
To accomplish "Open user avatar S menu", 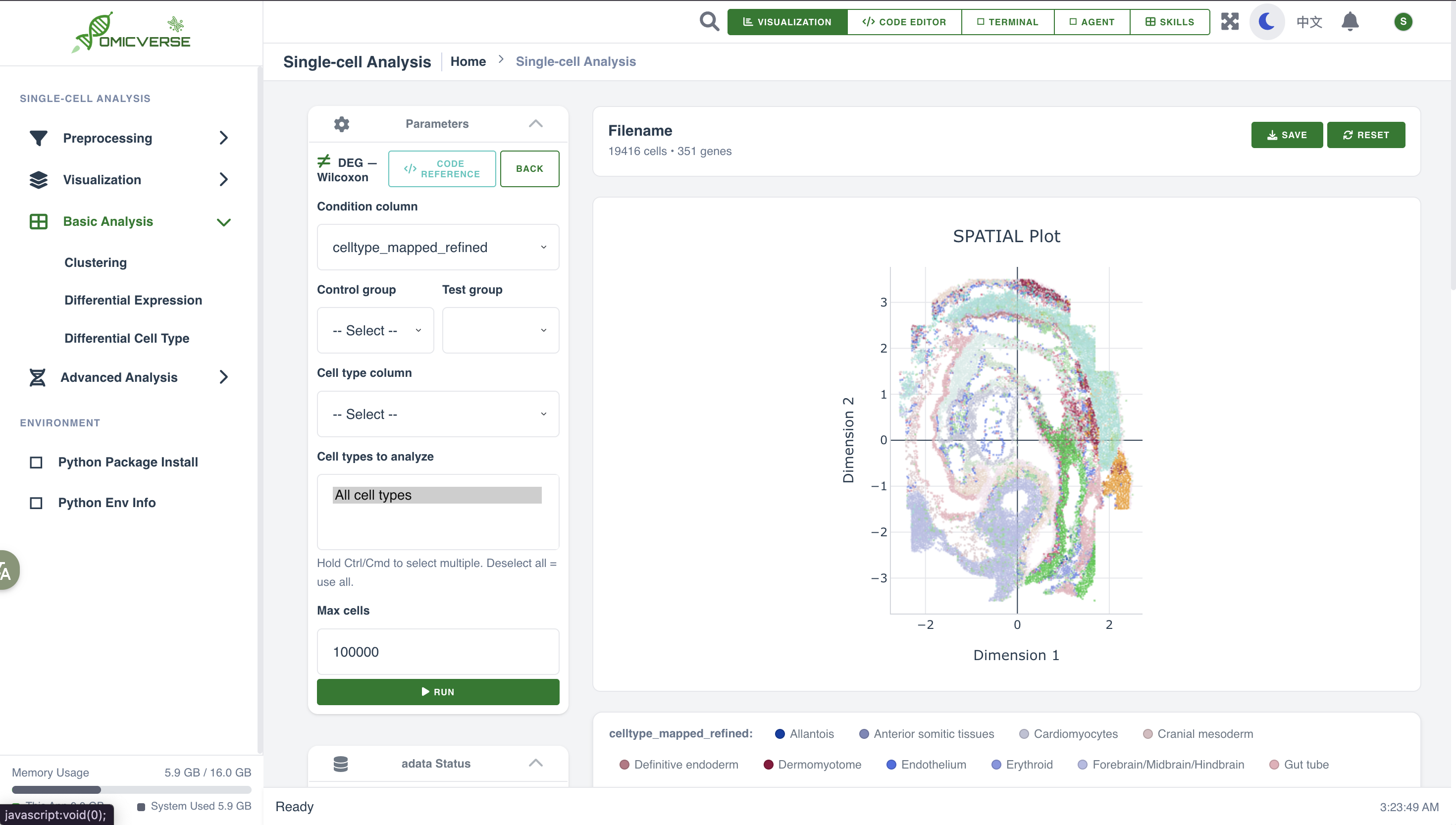I will [1403, 21].
